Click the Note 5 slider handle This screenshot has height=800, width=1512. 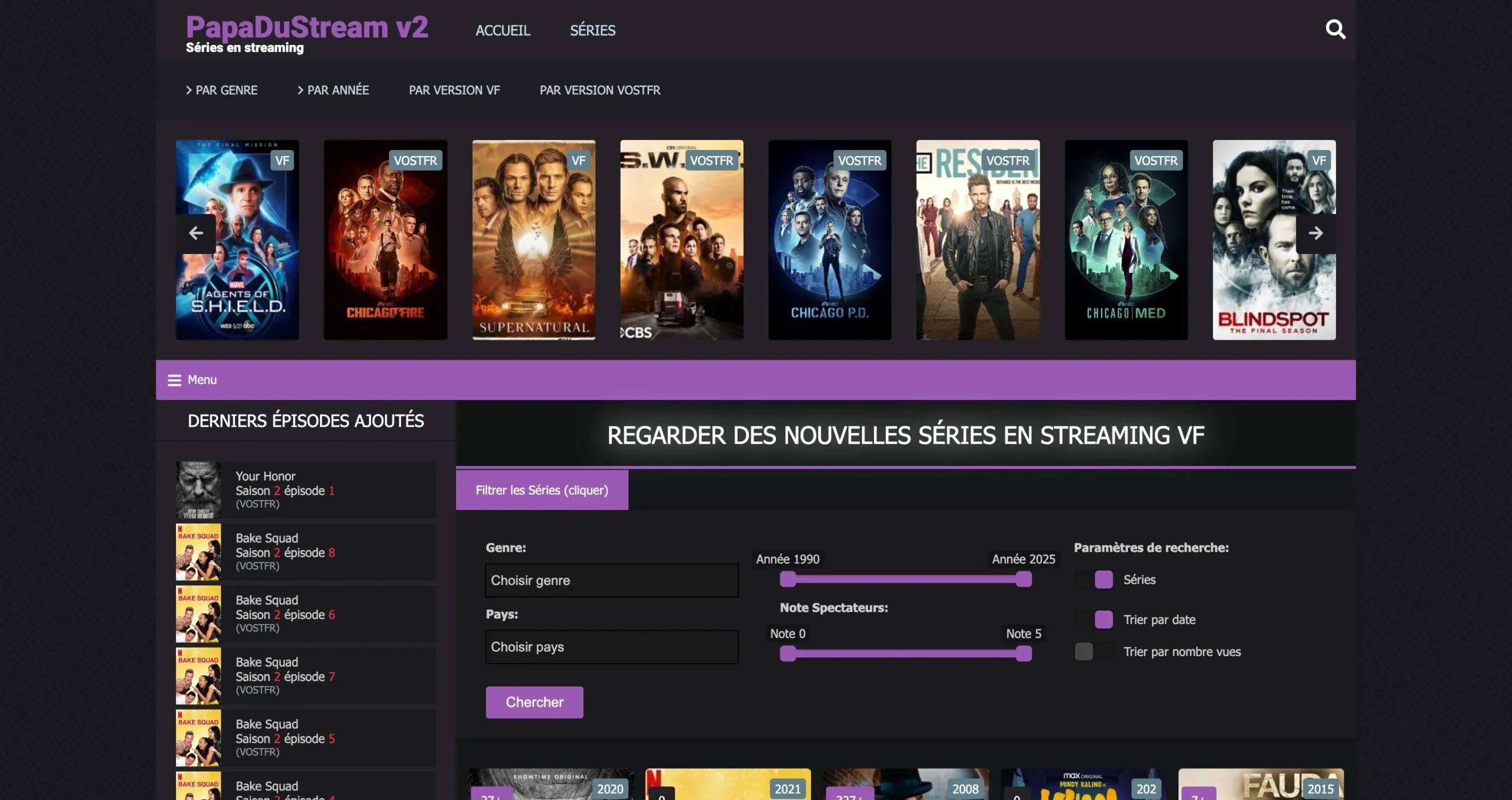[x=1024, y=653]
